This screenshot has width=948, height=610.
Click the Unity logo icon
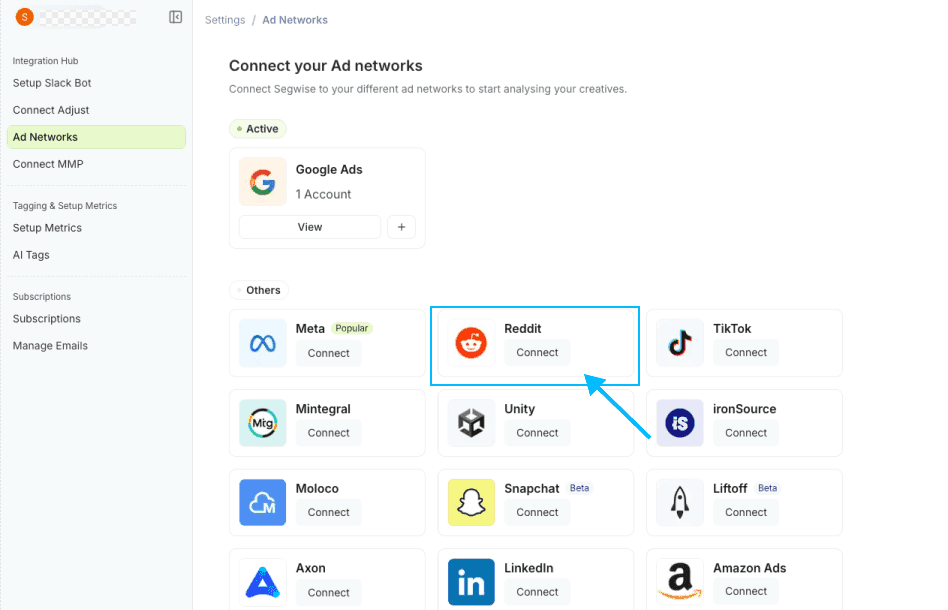coord(471,423)
